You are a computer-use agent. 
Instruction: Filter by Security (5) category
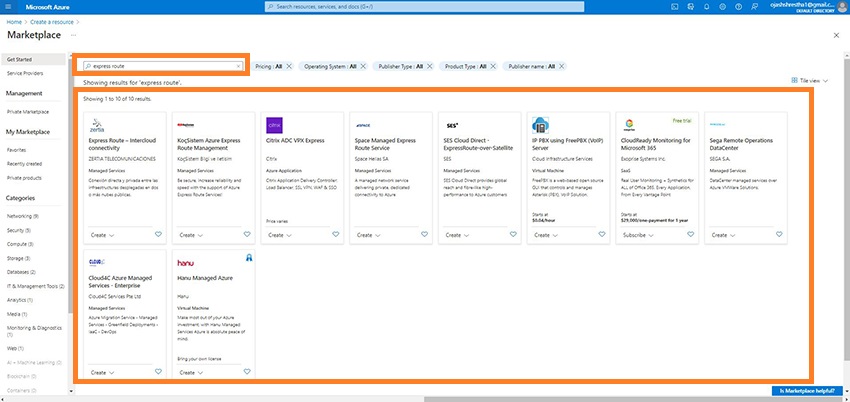[x=19, y=230]
